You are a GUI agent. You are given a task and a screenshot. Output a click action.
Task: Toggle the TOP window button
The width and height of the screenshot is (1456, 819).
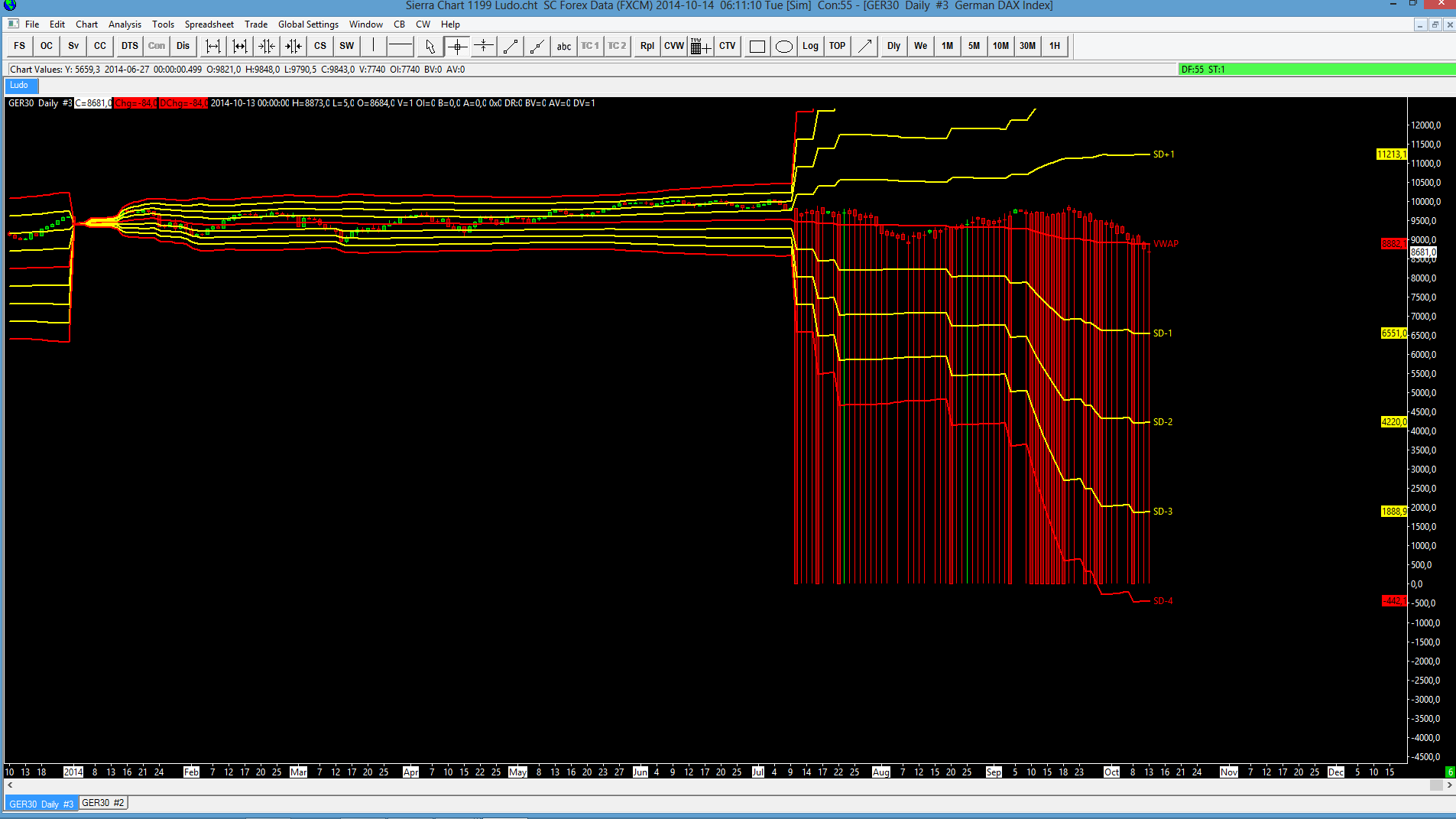click(837, 46)
